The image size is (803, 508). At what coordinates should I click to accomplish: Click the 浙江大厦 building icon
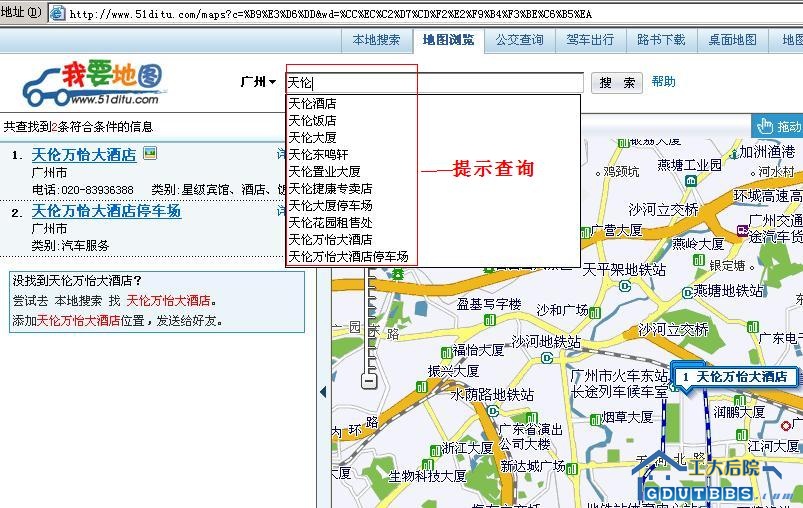(x=435, y=451)
